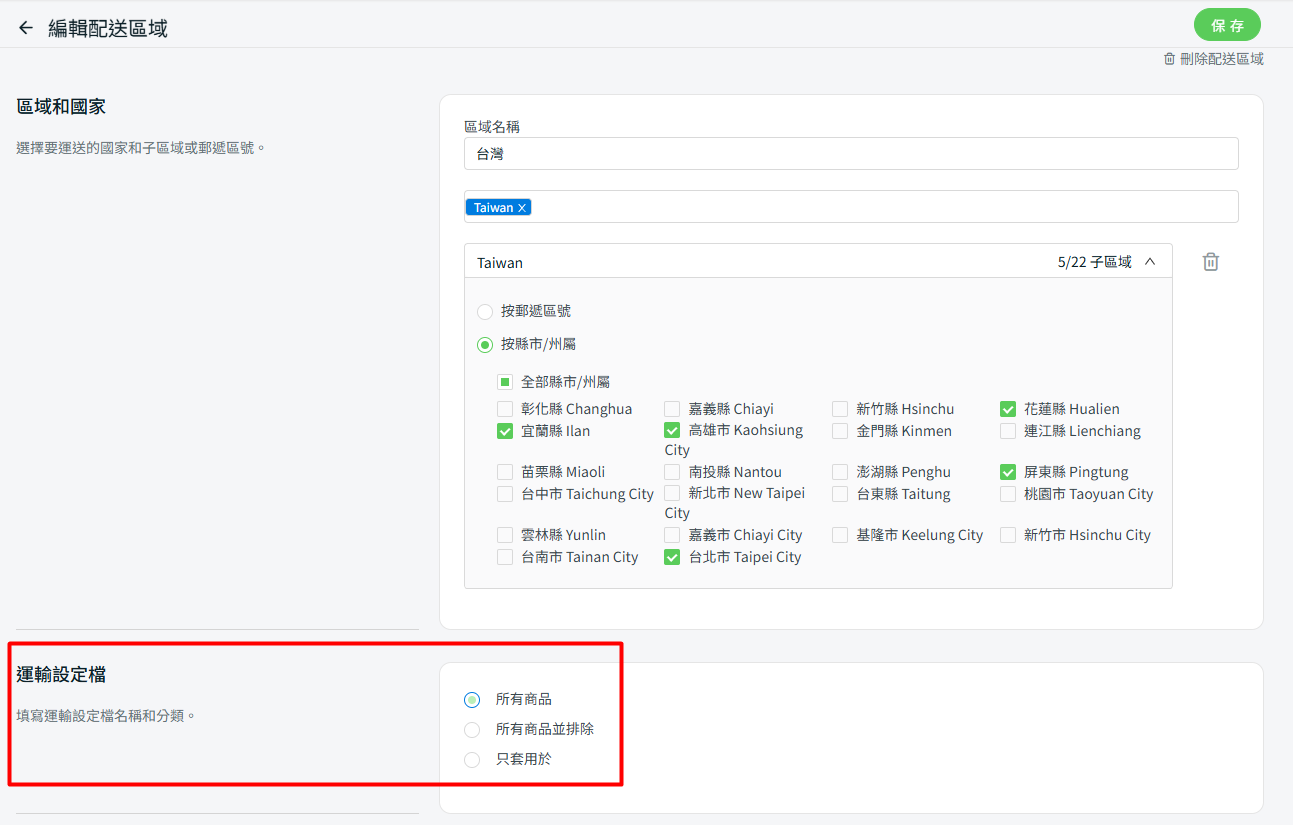The image size is (1293, 825).
Task: Uncheck the 台北市 Taipei City checkbox
Action: 673,558
